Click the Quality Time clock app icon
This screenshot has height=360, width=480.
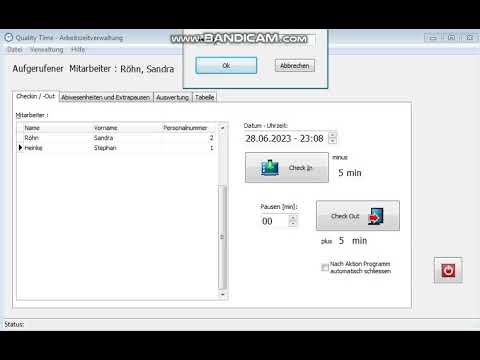pos(9,37)
